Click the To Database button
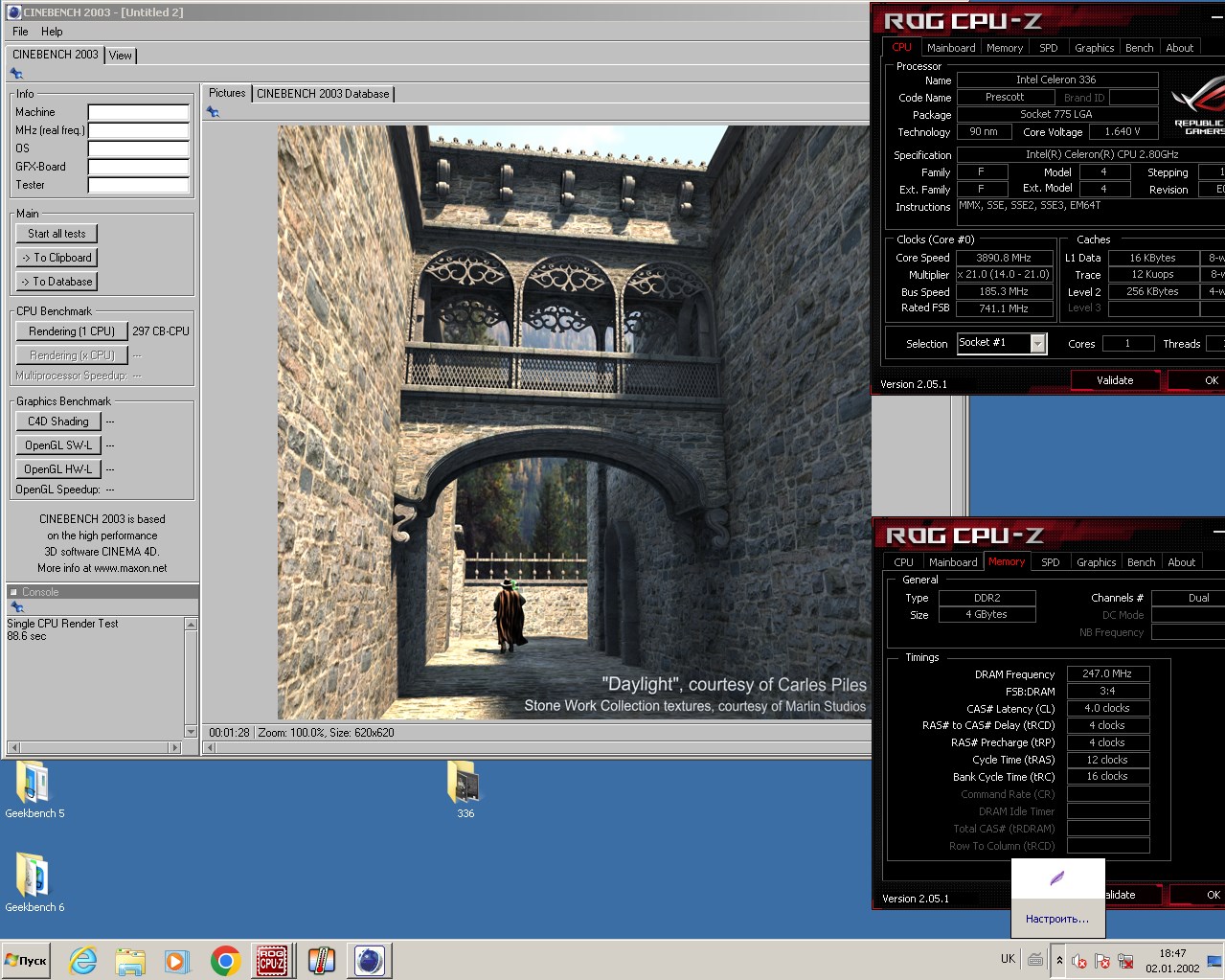 pyautogui.click(x=57, y=282)
